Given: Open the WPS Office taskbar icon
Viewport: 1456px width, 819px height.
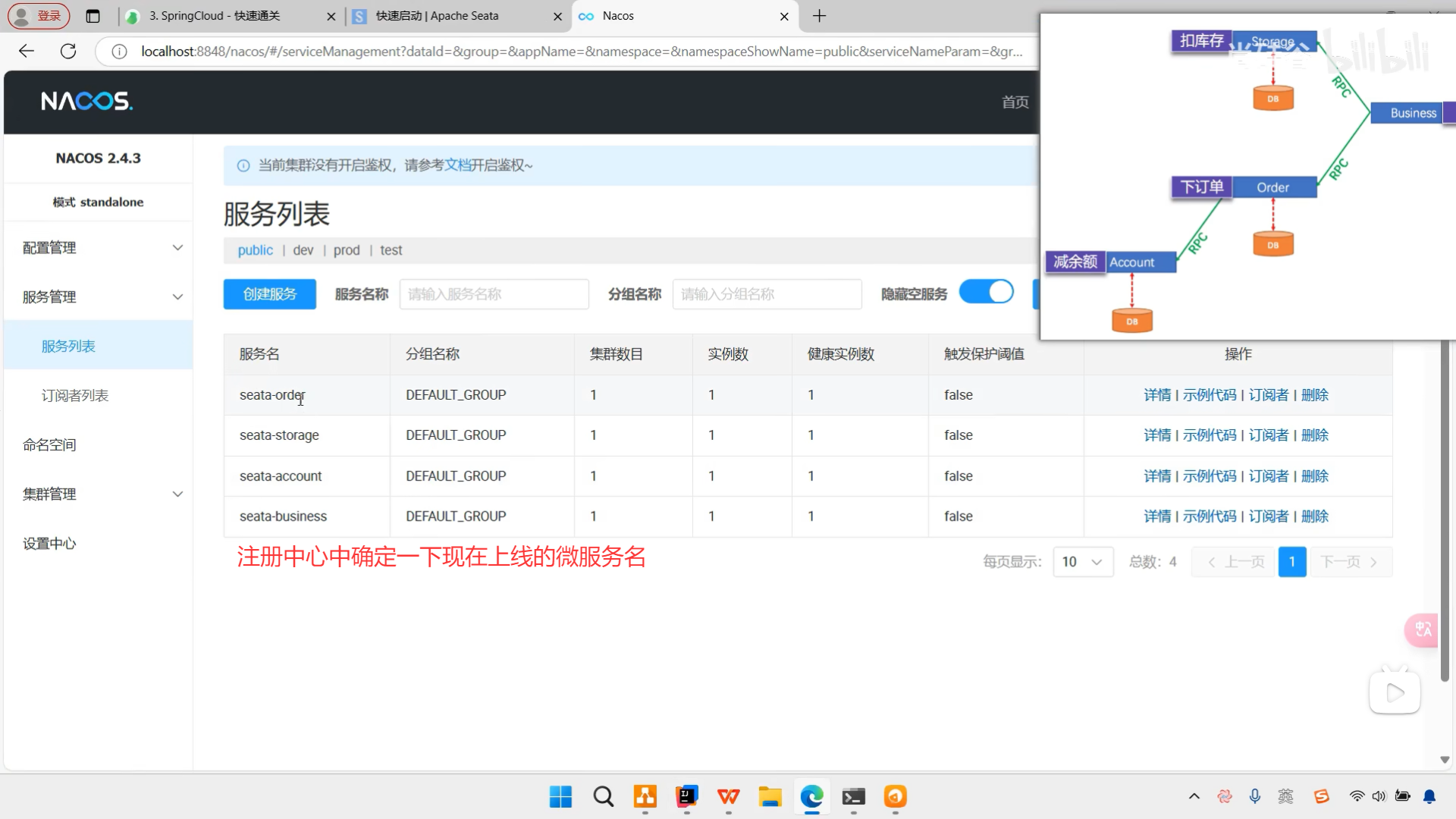Looking at the screenshot, I should pyautogui.click(x=728, y=796).
